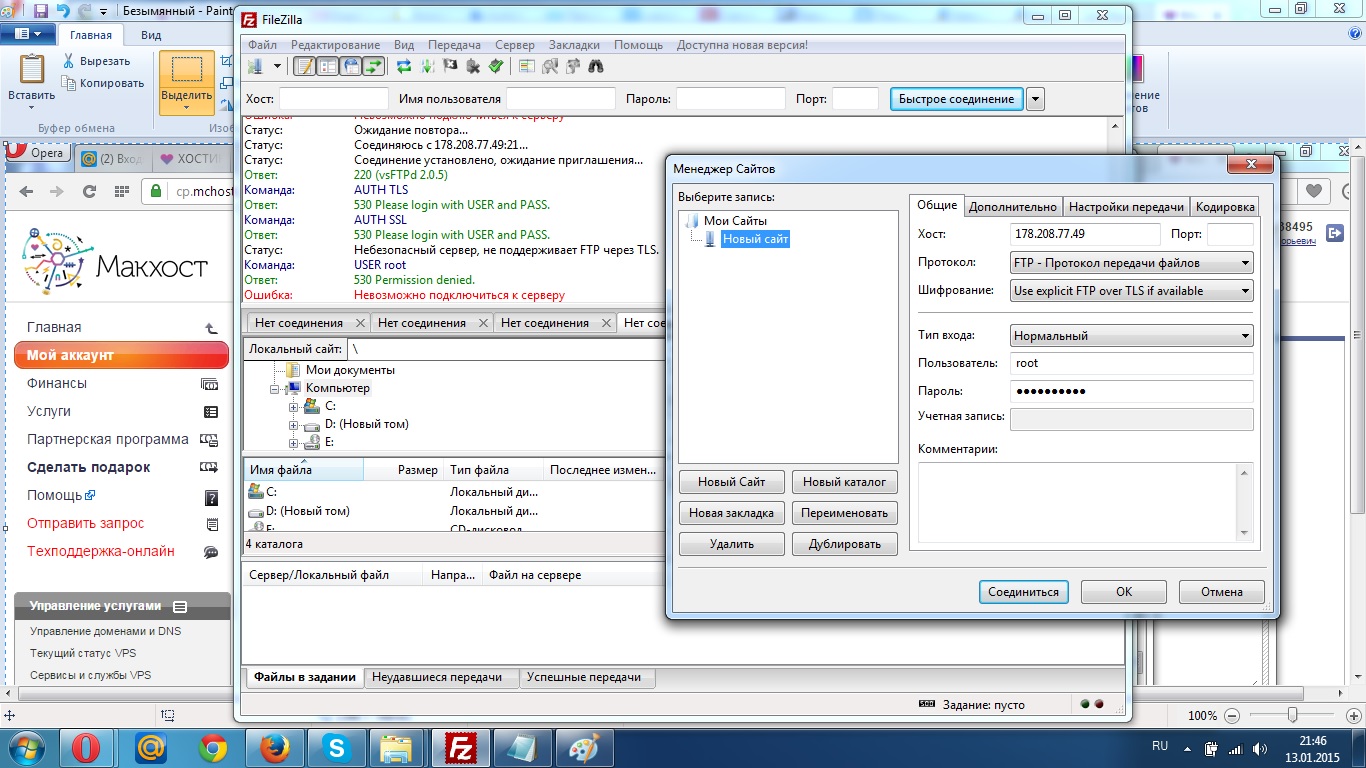The image size is (1366, 768).
Task: Click the Пользователь field containing root
Action: pos(1132,363)
